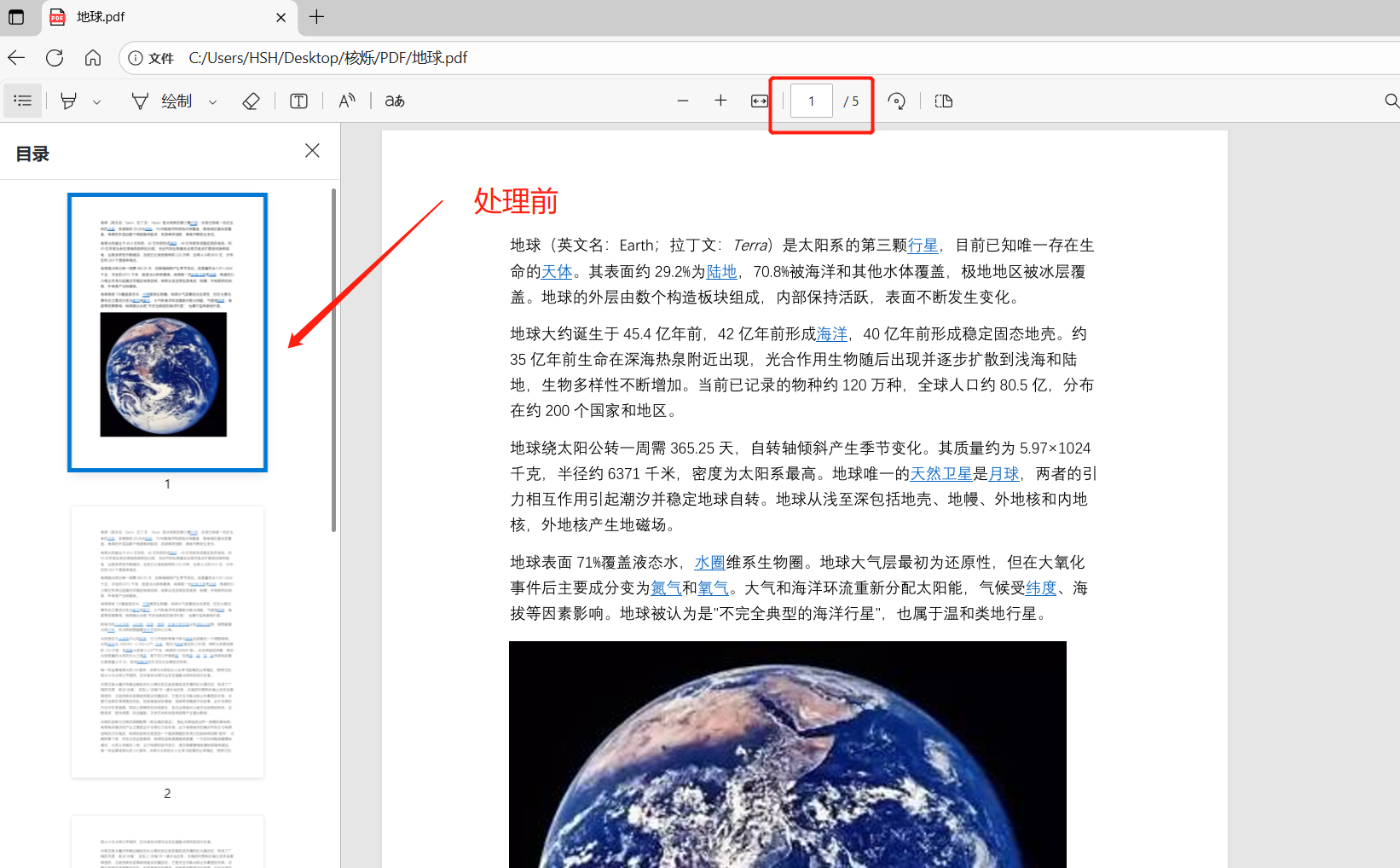Open the file info icon in address bar
This screenshot has width=1400, height=868.
[x=136, y=57]
